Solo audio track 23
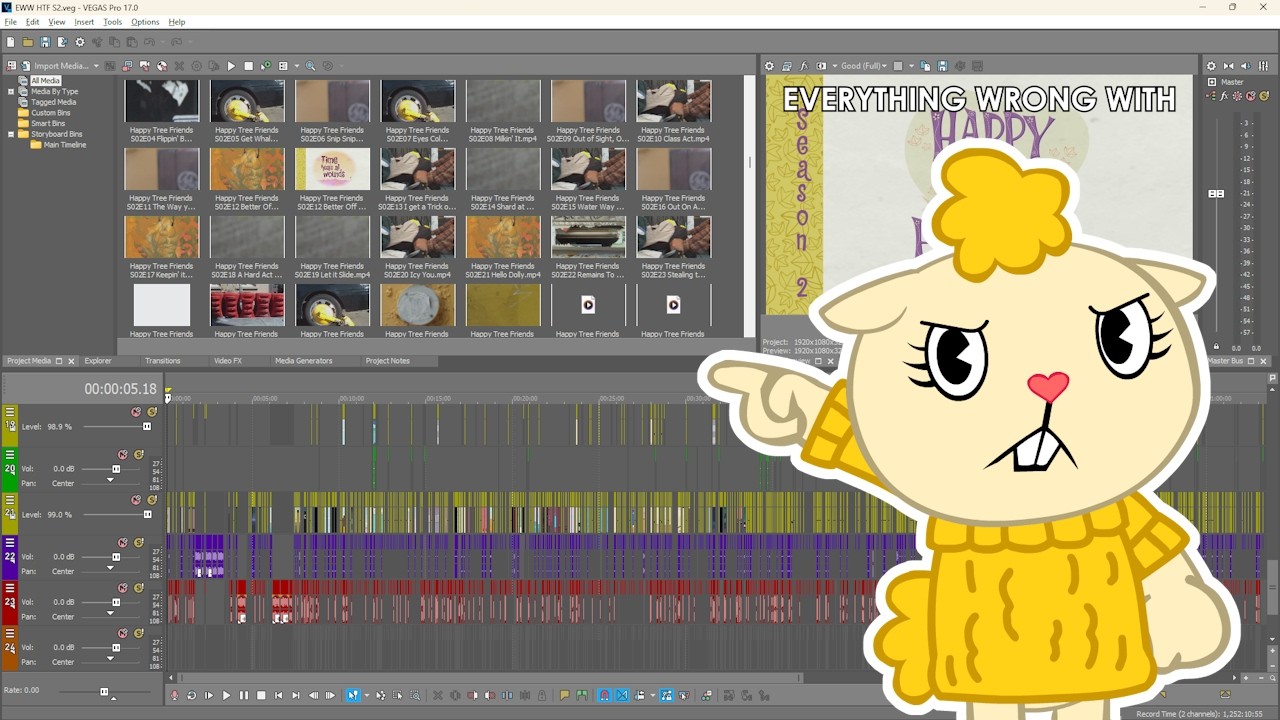 pyautogui.click(x=139, y=588)
